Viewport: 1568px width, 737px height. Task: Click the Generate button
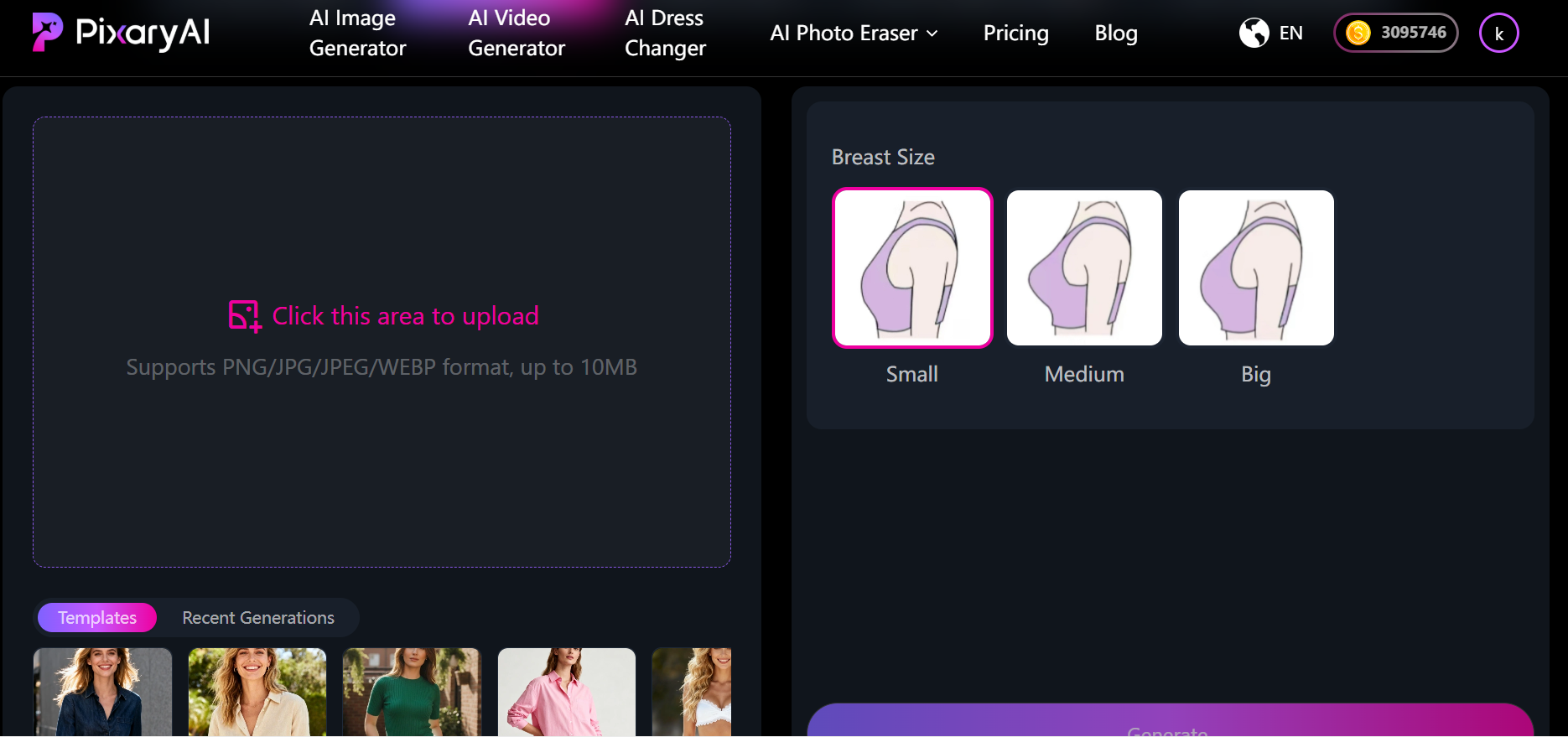1171,721
